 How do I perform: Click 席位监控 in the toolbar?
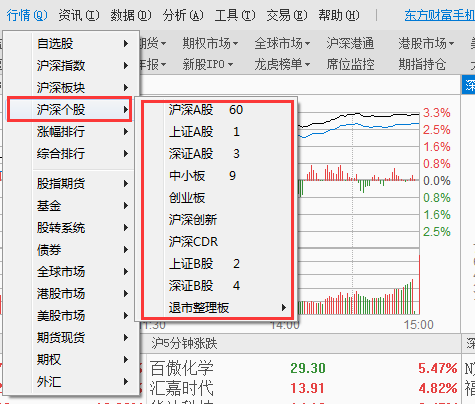click(350, 64)
